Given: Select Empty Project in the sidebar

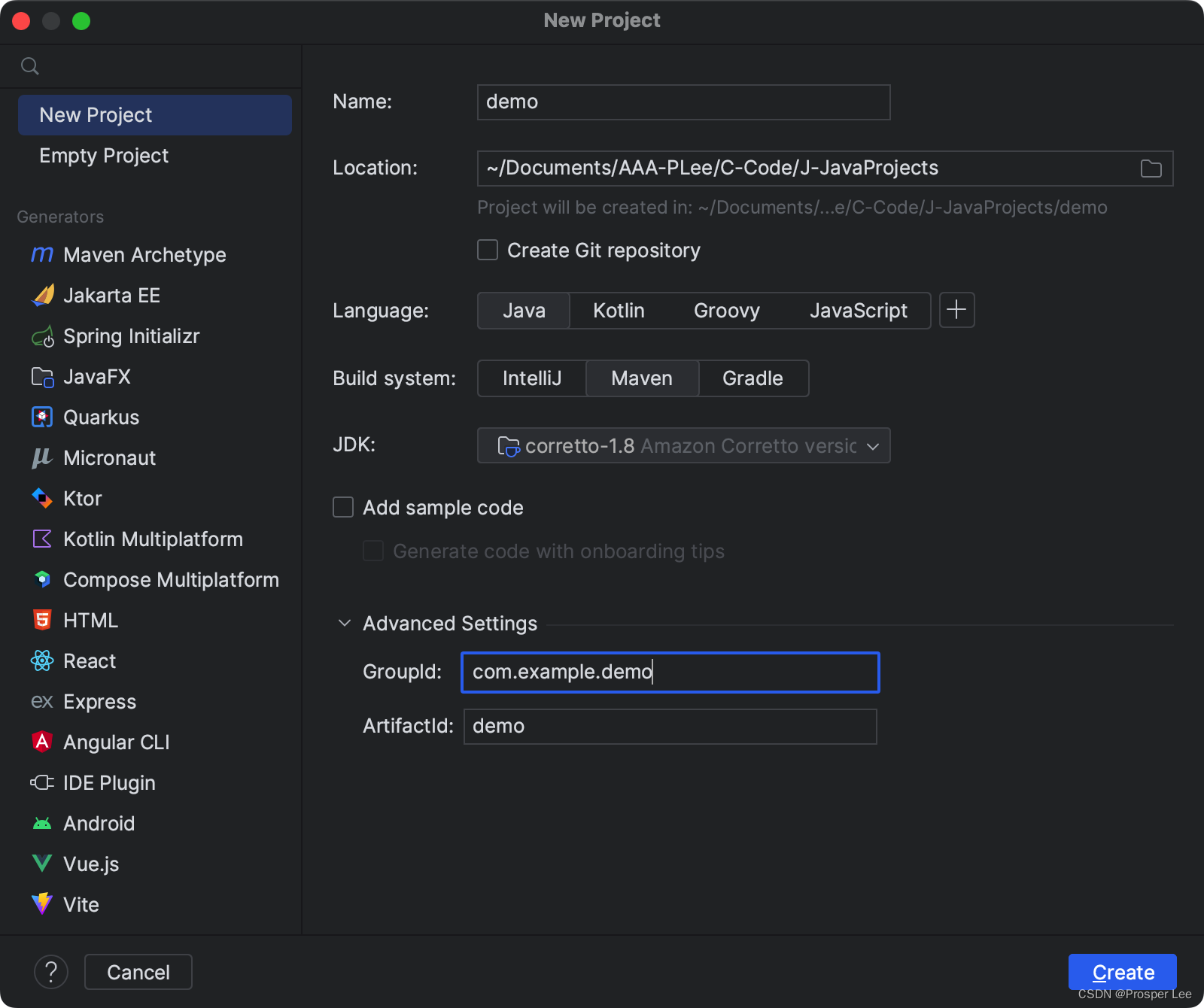Looking at the screenshot, I should pyautogui.click(x=154, y=156).
